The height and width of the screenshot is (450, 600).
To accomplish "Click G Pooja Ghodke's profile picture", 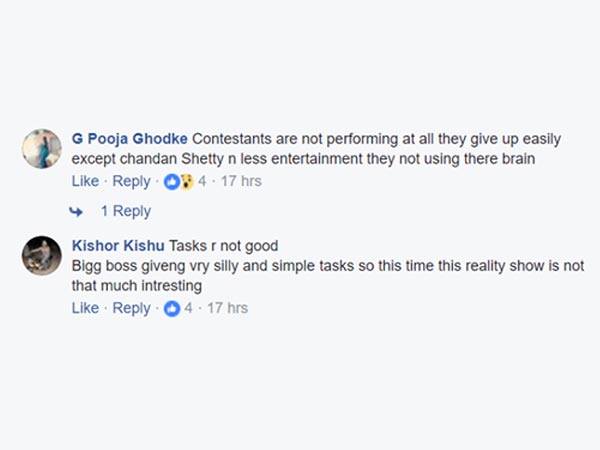I will [x=42, y=150].
